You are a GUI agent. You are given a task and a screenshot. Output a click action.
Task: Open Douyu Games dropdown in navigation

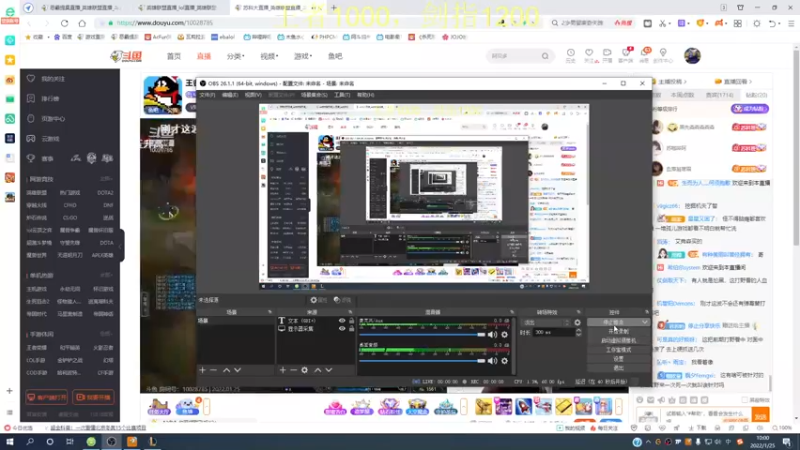point(303,56)
